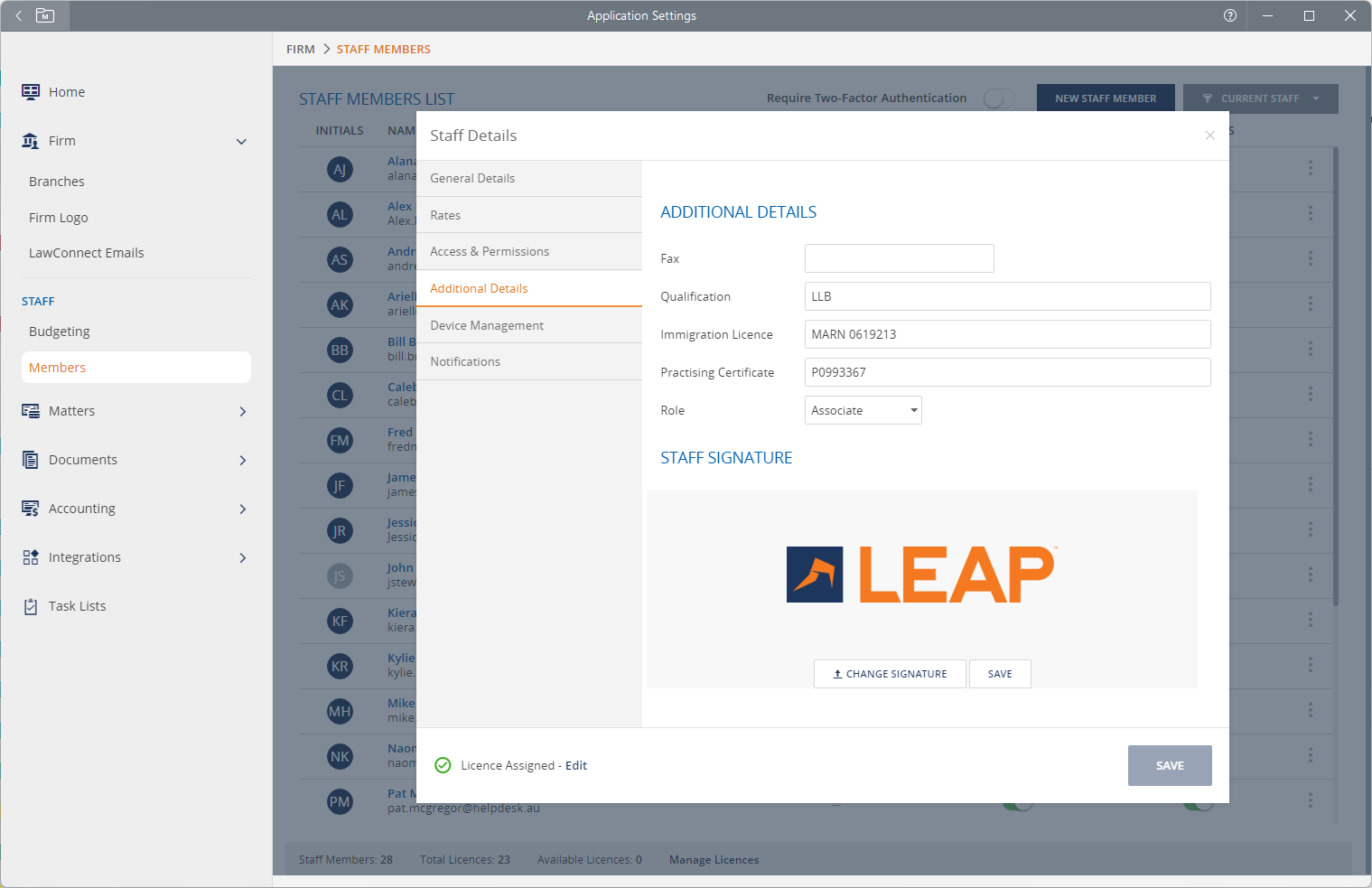Open the Access & Permissions tab
Viewport: 1372px width, 888px height.
[x=529, y=252]
